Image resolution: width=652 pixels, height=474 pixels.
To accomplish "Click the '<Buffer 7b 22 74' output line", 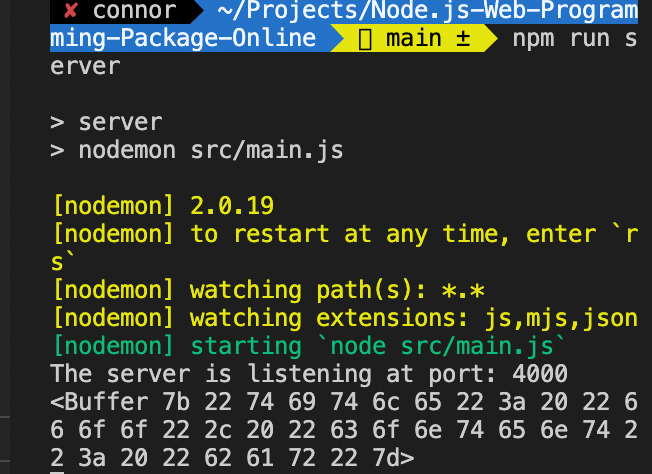I will tap(344, 402).
